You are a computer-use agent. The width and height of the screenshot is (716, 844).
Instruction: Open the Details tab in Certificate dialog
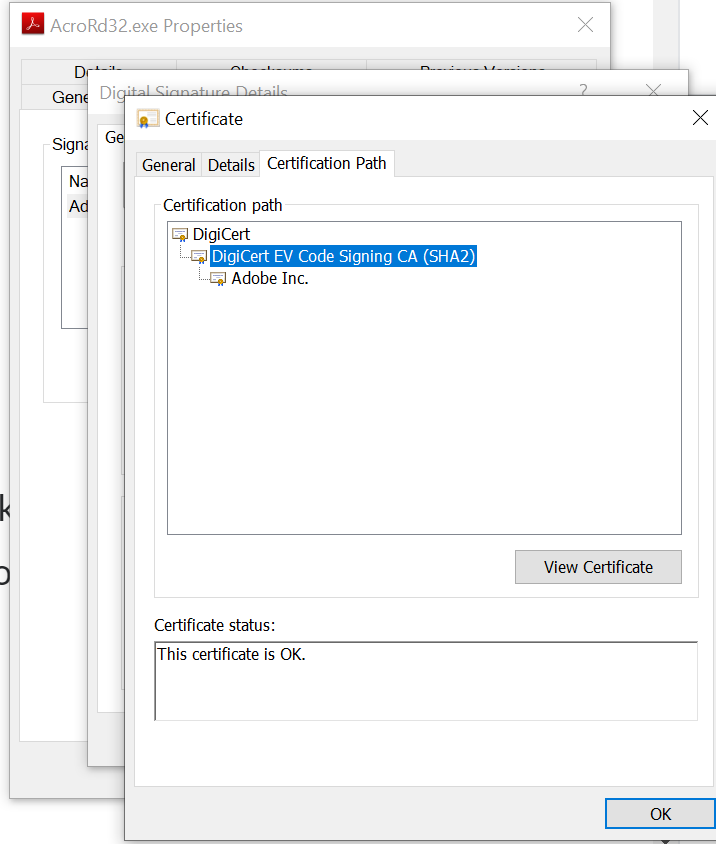[231, 165]
